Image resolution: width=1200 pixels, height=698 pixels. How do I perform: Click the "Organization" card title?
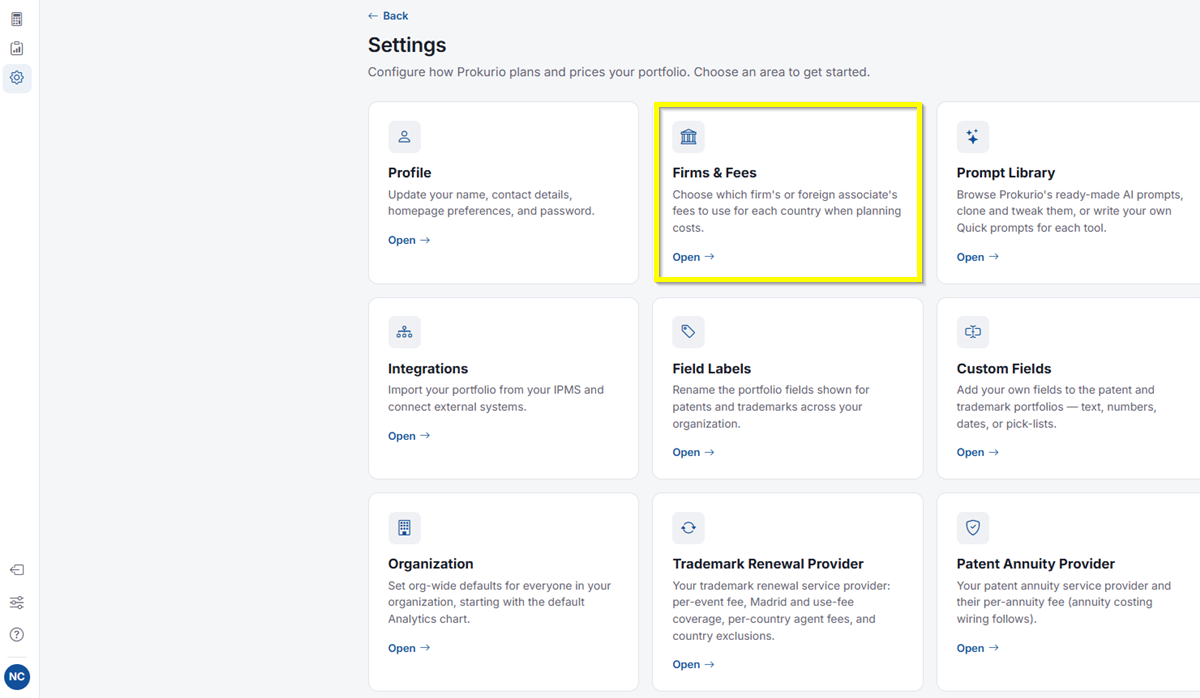[x=431, y=564]
